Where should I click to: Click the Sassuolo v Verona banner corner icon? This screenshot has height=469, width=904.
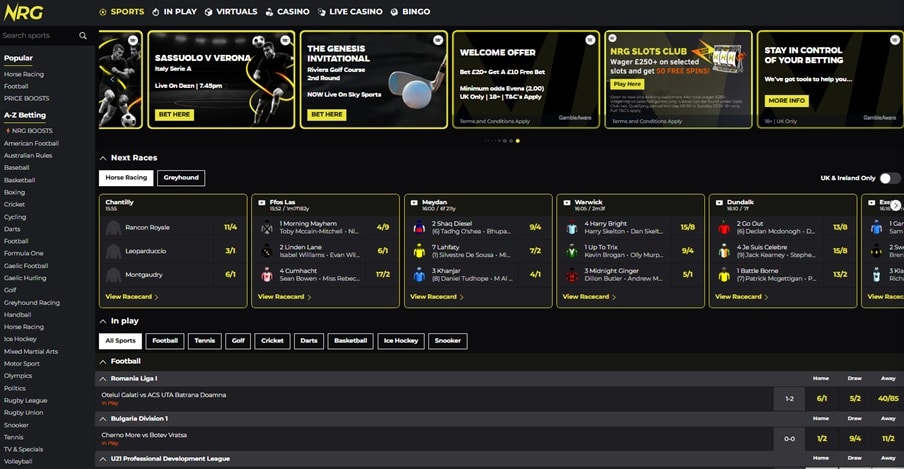(x=285, y=40)
